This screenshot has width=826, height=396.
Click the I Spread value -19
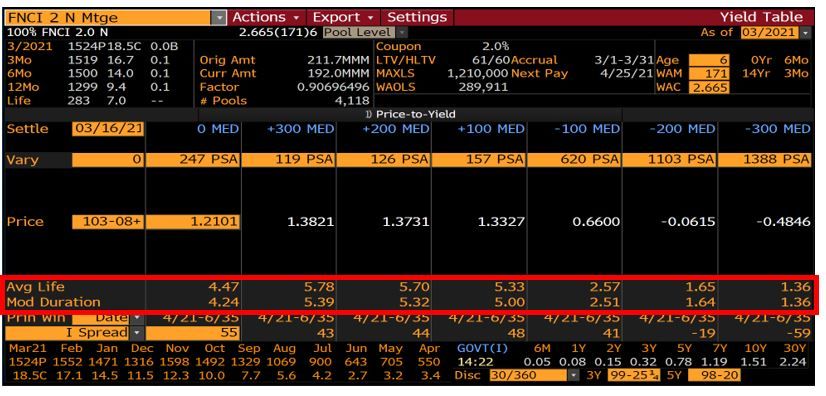pyautogui.click(x=704, y=333)
